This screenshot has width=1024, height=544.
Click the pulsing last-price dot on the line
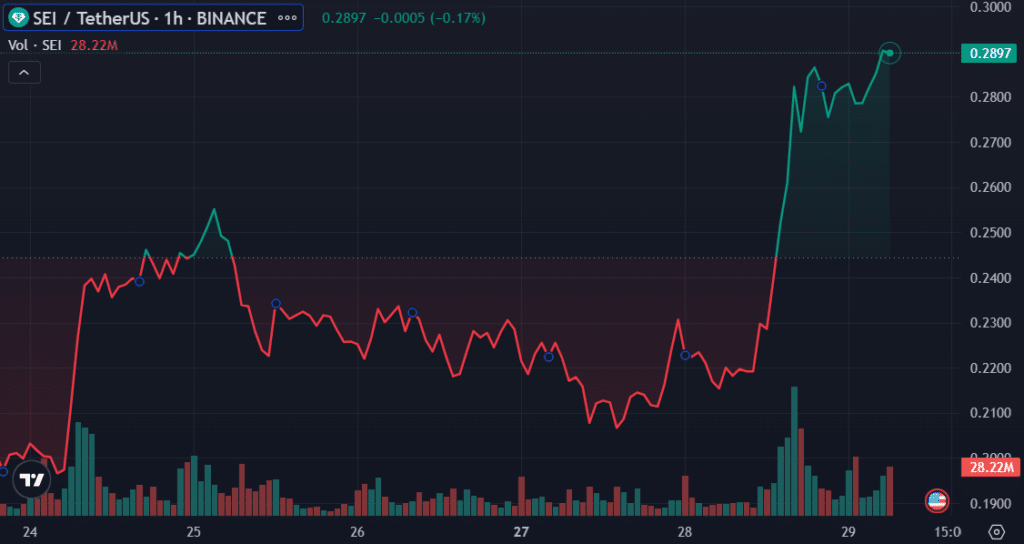889,53
